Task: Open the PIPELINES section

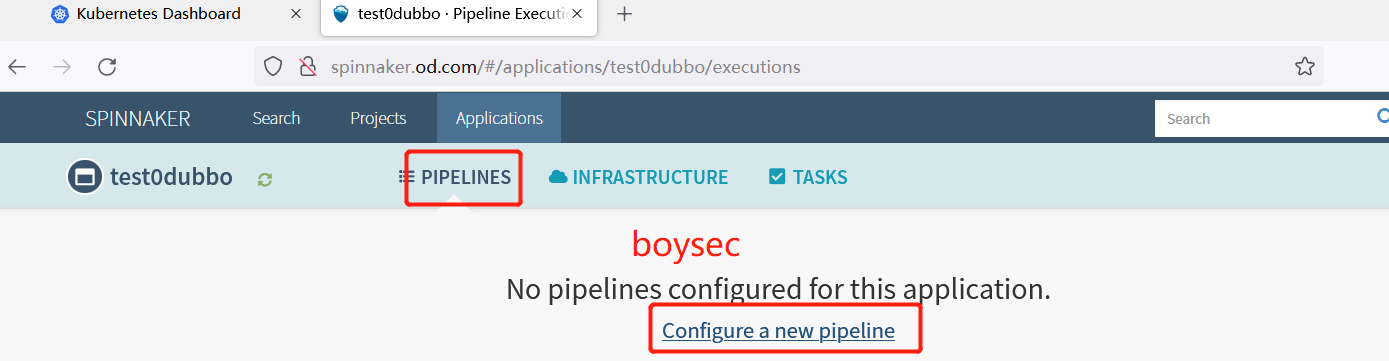Action: click(456, 177)
